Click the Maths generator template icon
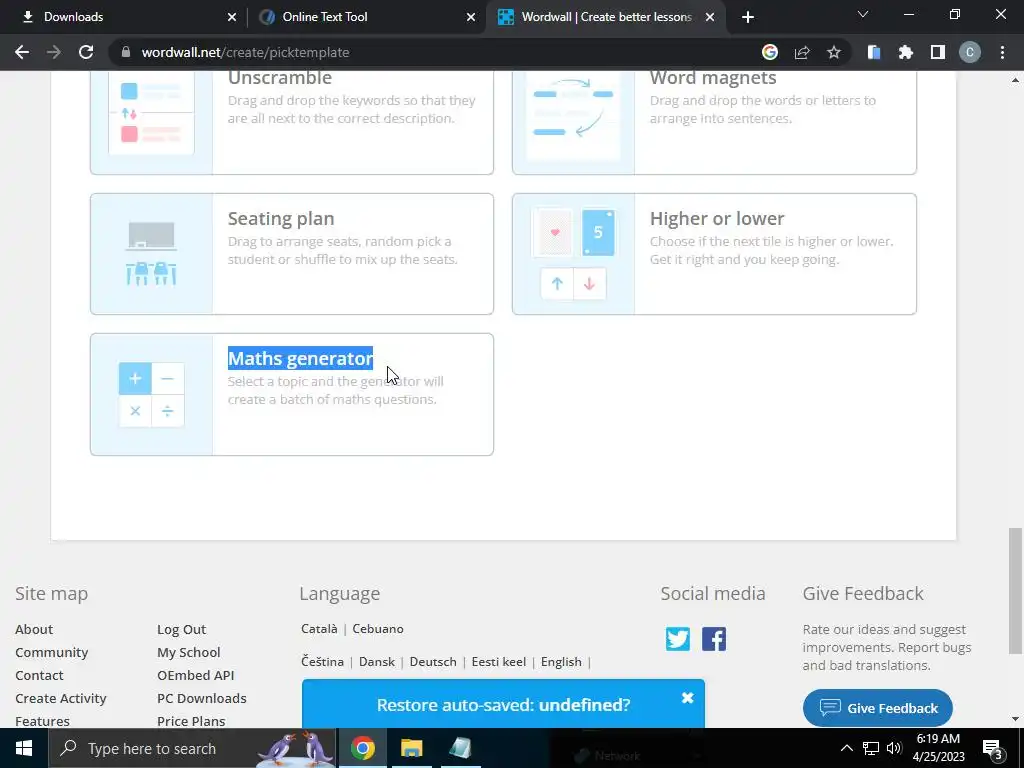 [x=152, y=394]
